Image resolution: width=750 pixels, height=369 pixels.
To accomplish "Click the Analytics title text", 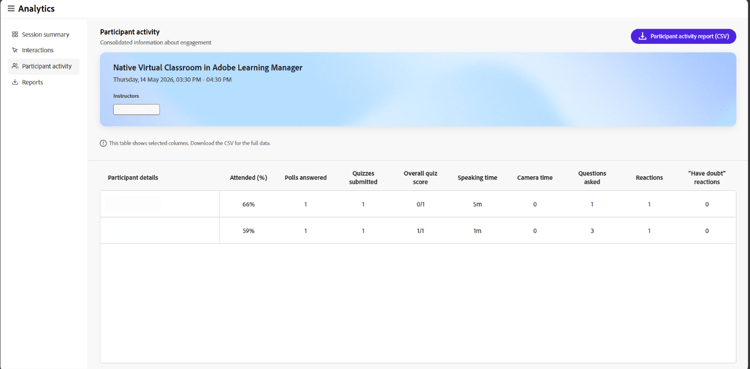I will [x=36, y=9].
